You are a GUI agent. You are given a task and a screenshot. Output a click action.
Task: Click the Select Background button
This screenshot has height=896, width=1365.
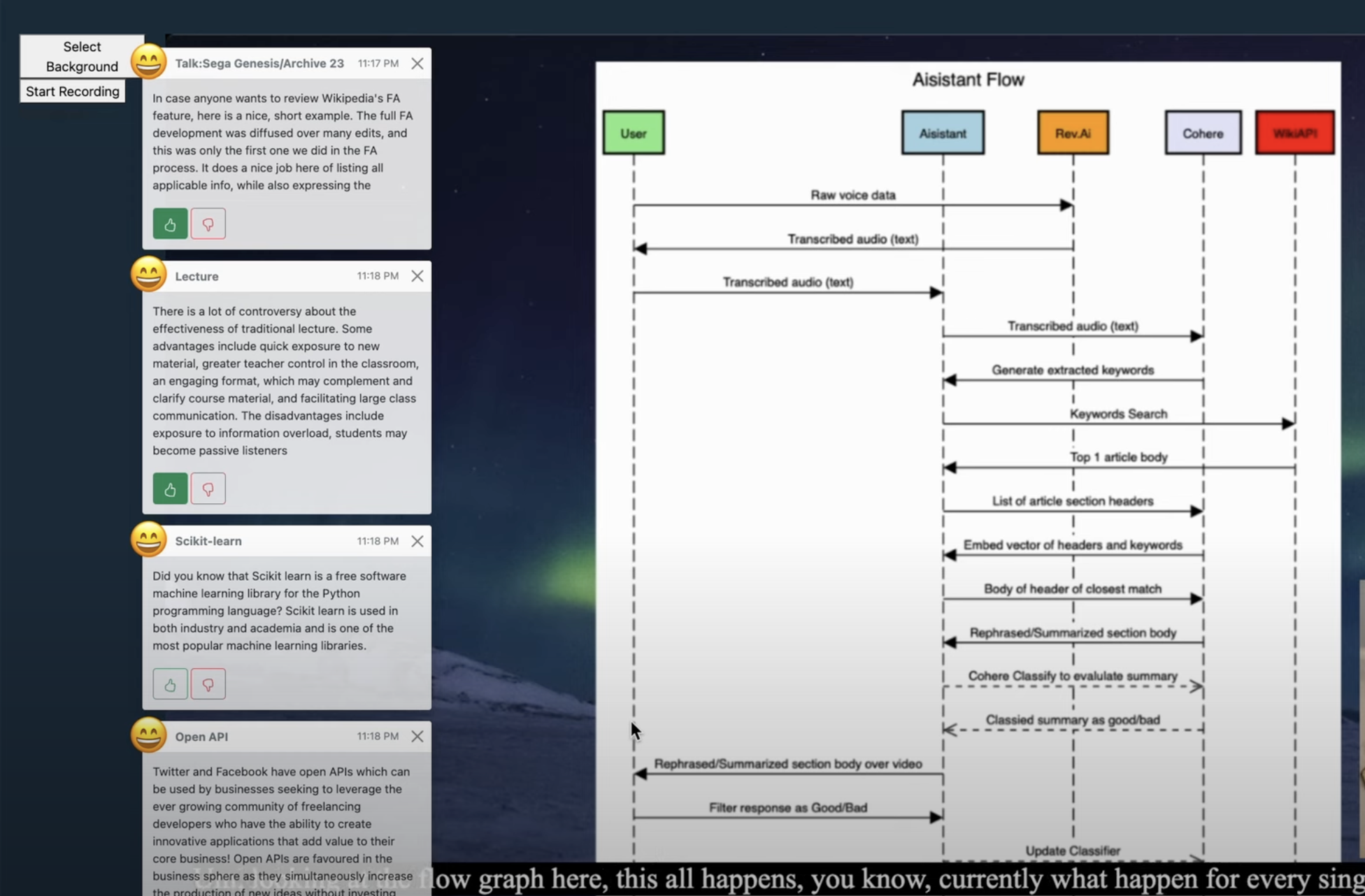point(82,56)
